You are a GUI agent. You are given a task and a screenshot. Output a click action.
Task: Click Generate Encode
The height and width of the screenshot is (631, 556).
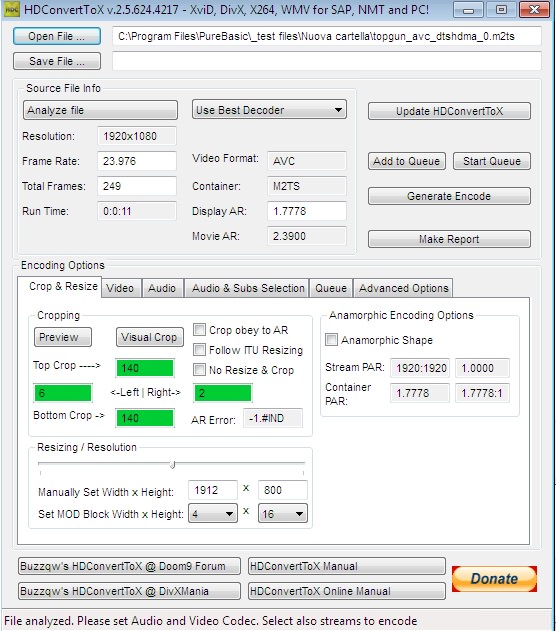pos(449,196)
